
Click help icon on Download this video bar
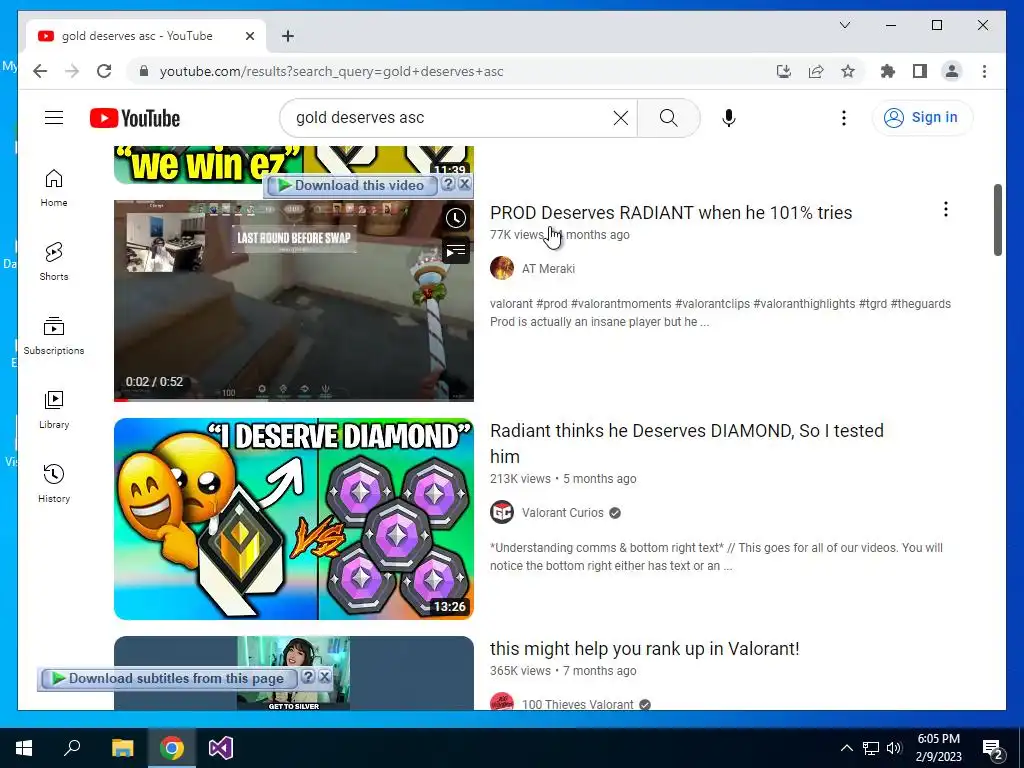point(447,184)
